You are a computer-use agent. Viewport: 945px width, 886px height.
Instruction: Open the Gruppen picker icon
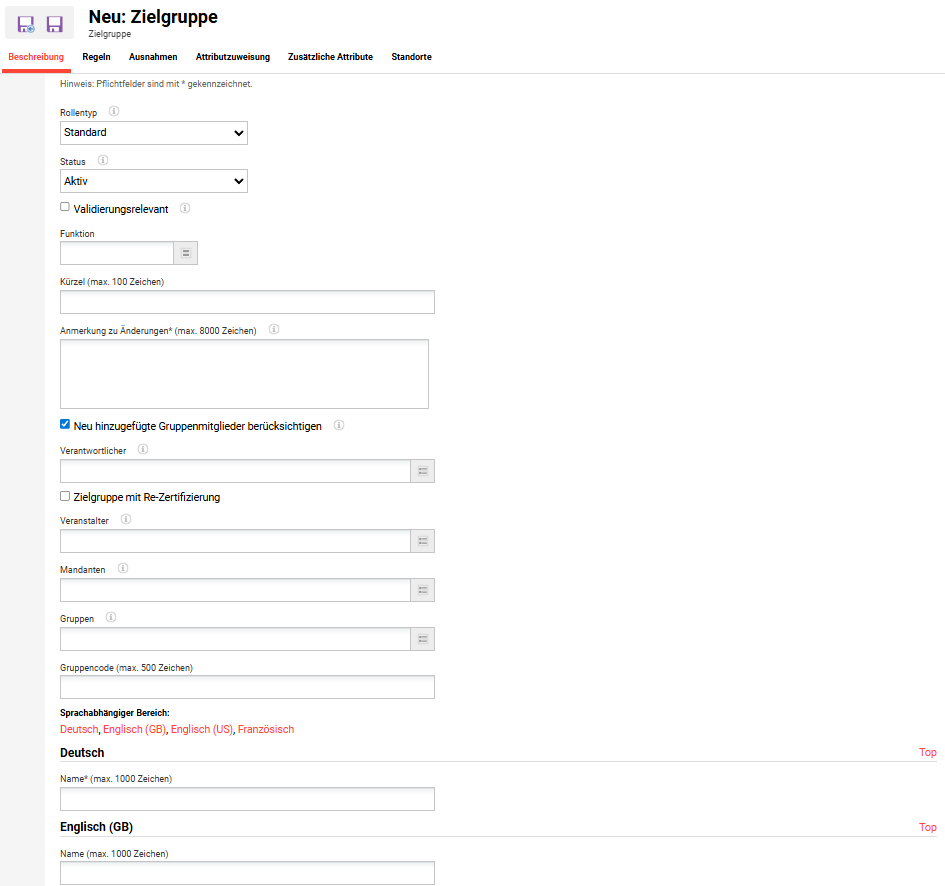coord(423,639)
